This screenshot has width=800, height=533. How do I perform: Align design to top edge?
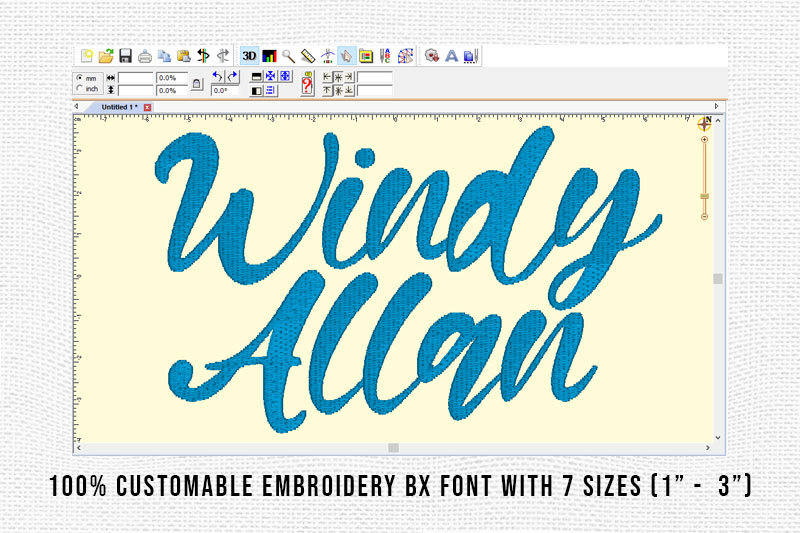pyautogui.click(x=328, y=90)
